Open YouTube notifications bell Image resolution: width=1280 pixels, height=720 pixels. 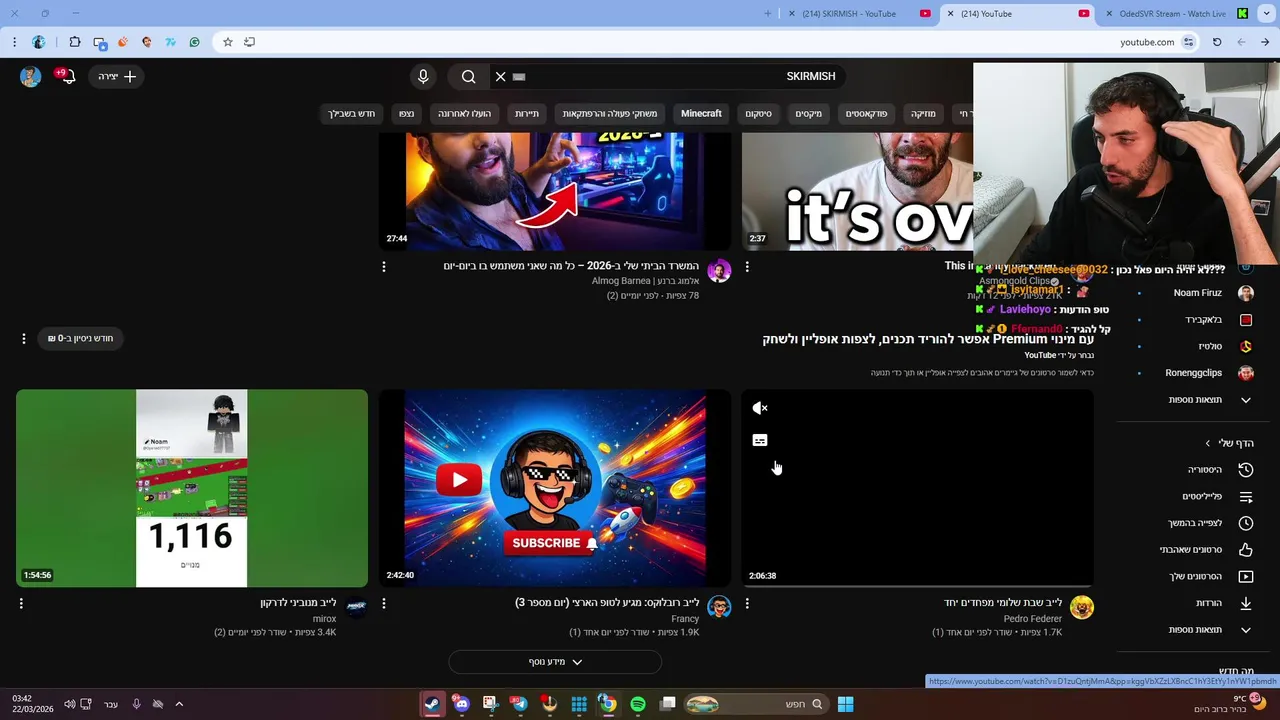tap(67, 76)
